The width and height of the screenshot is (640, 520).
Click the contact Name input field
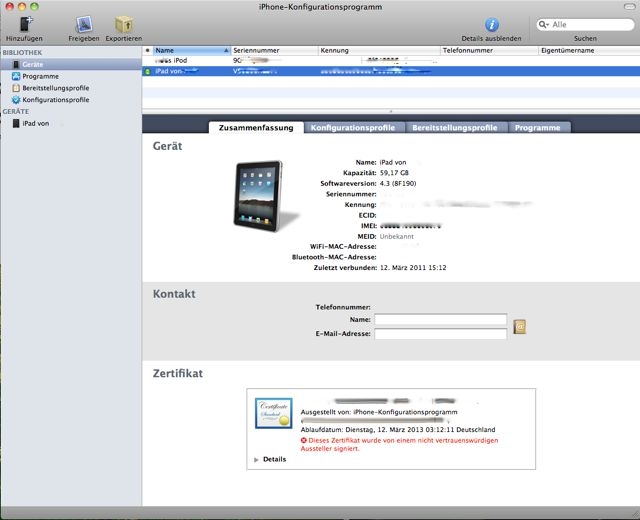point(441,320)
